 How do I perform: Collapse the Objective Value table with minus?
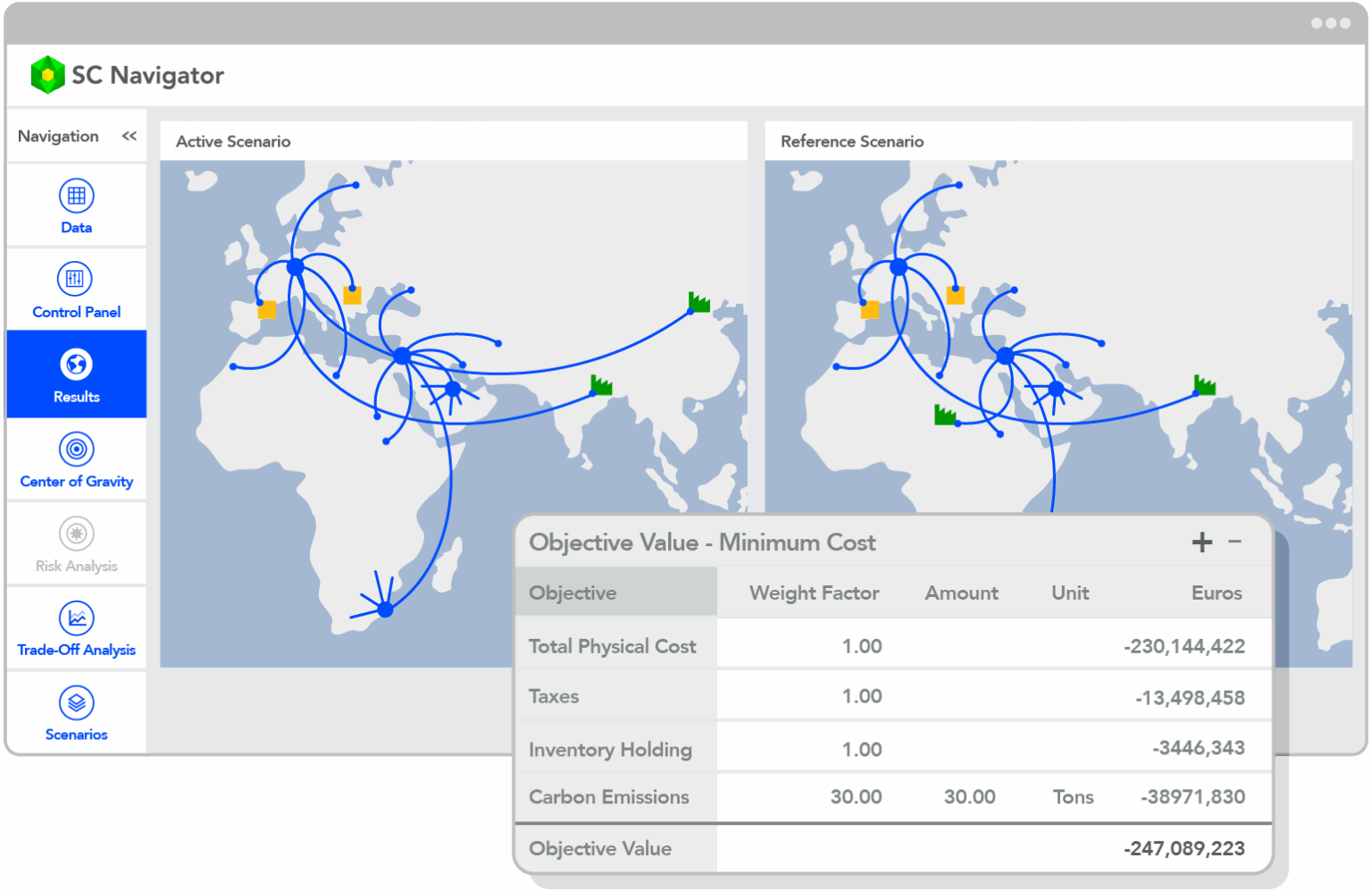click(1235, 542)
